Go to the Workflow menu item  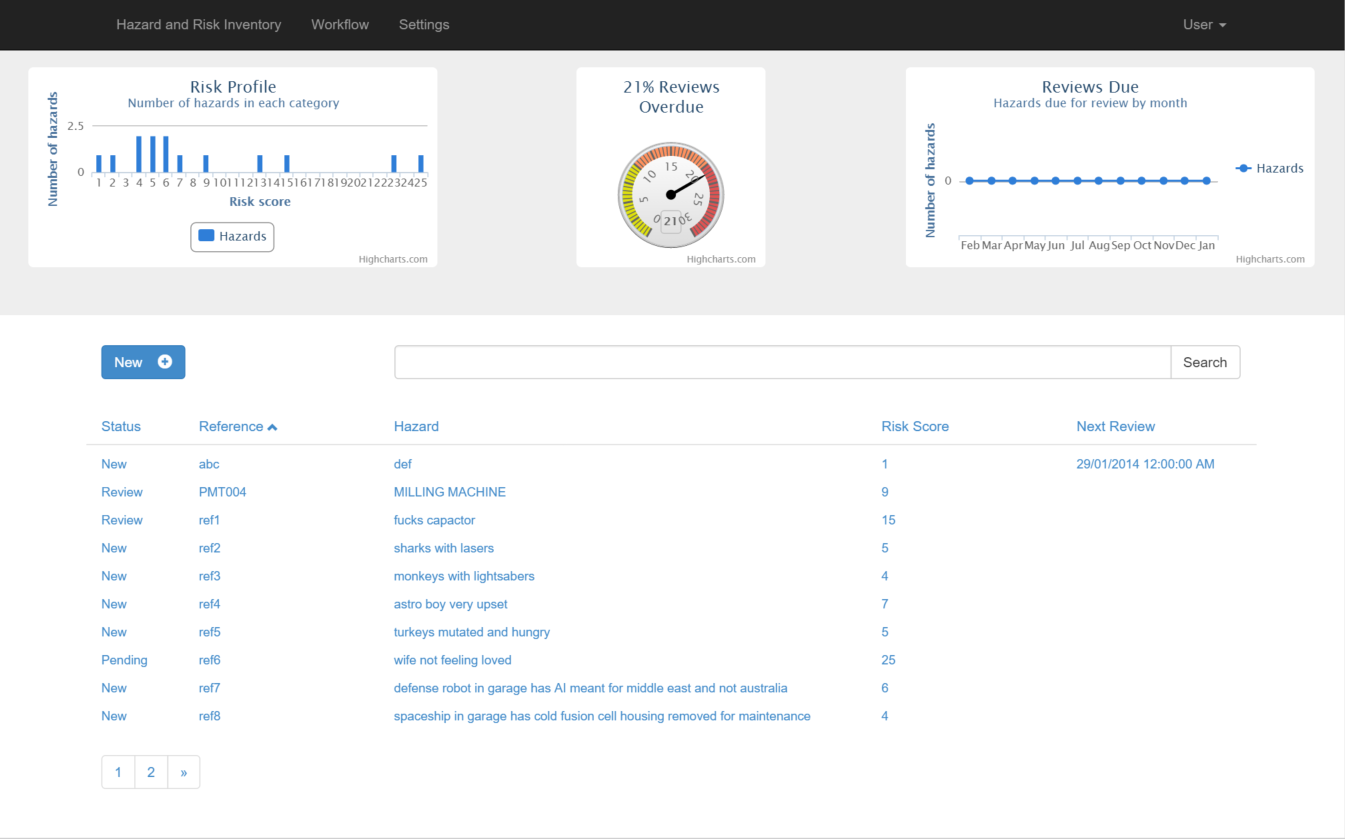pos(340,25)
